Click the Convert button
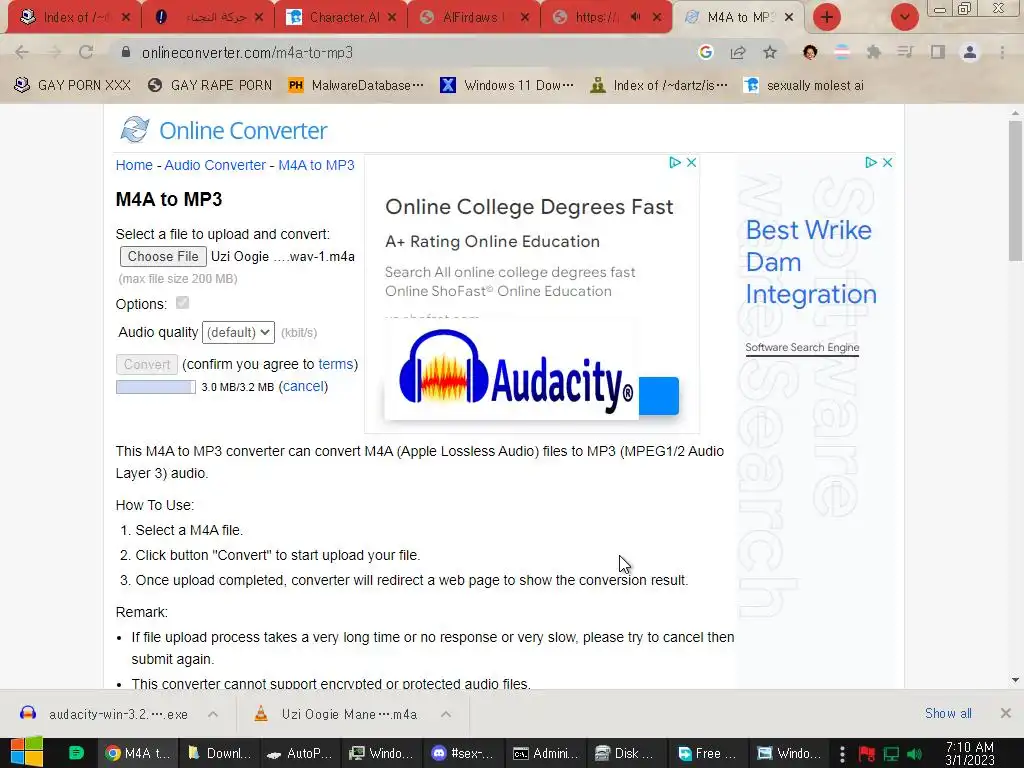 (x=147, y=364)
